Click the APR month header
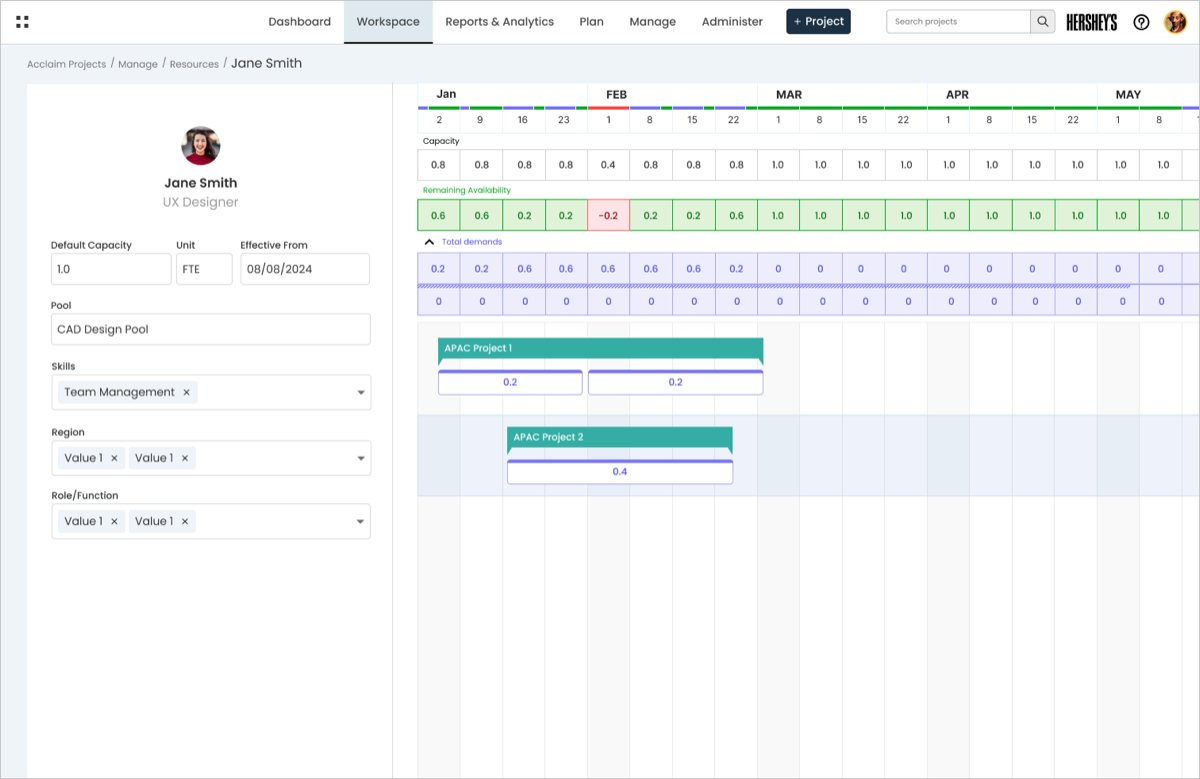Image resolution: width=1200 pixels, height=779 pixels. click(x=957, y=95)
